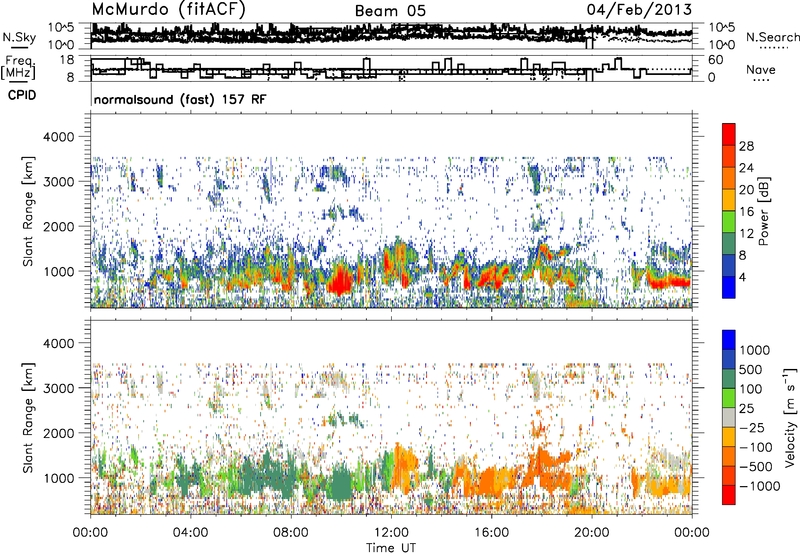Click the "Time UT" axis title
Image resolution: width=800 pixels, height=554 pixels.
(391, 547)
